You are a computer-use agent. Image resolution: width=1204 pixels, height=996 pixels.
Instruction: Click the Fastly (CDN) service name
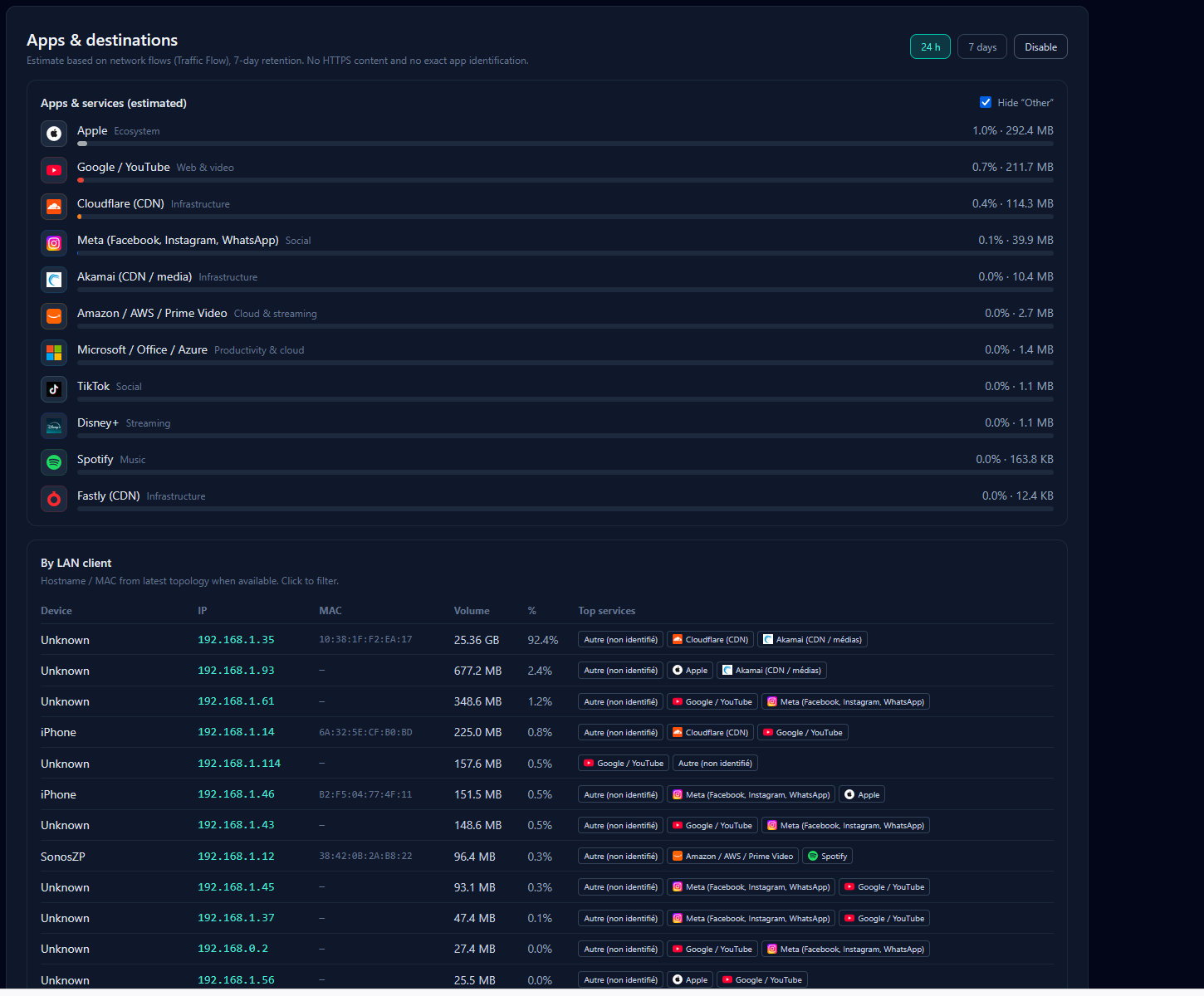point(109,496)
